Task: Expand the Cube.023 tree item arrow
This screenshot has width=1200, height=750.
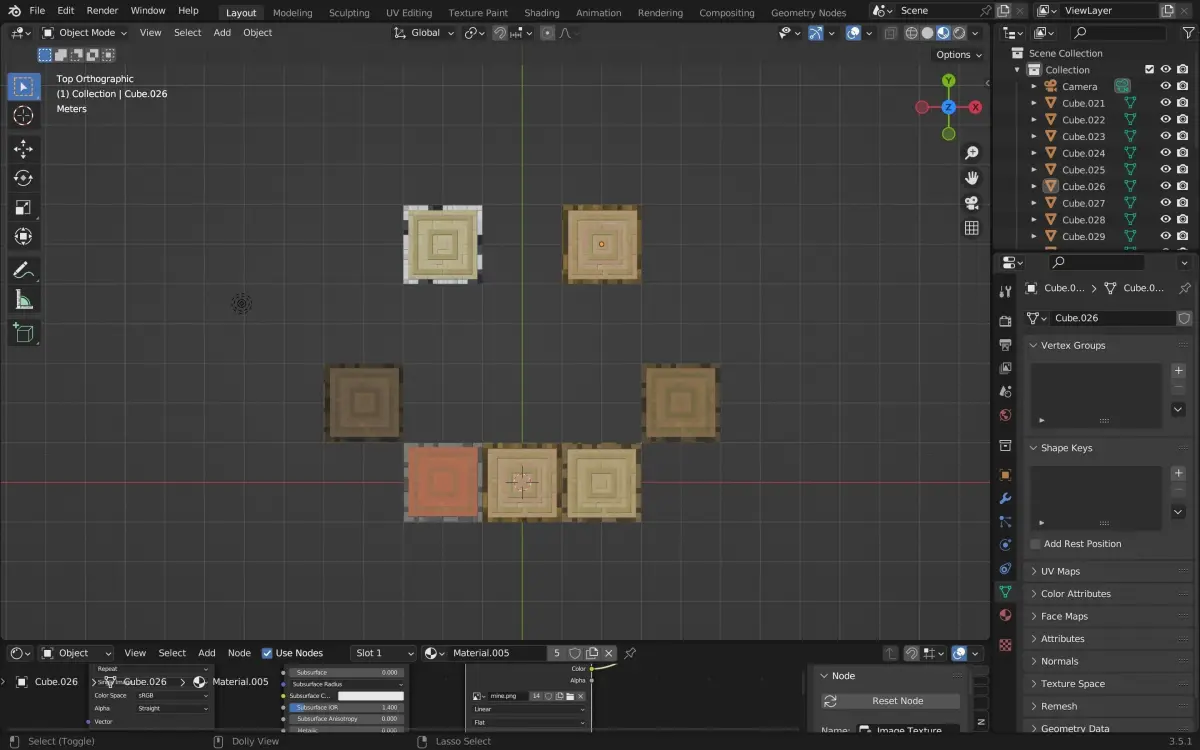Action: pyautogui.click(x=1034, y=136)
